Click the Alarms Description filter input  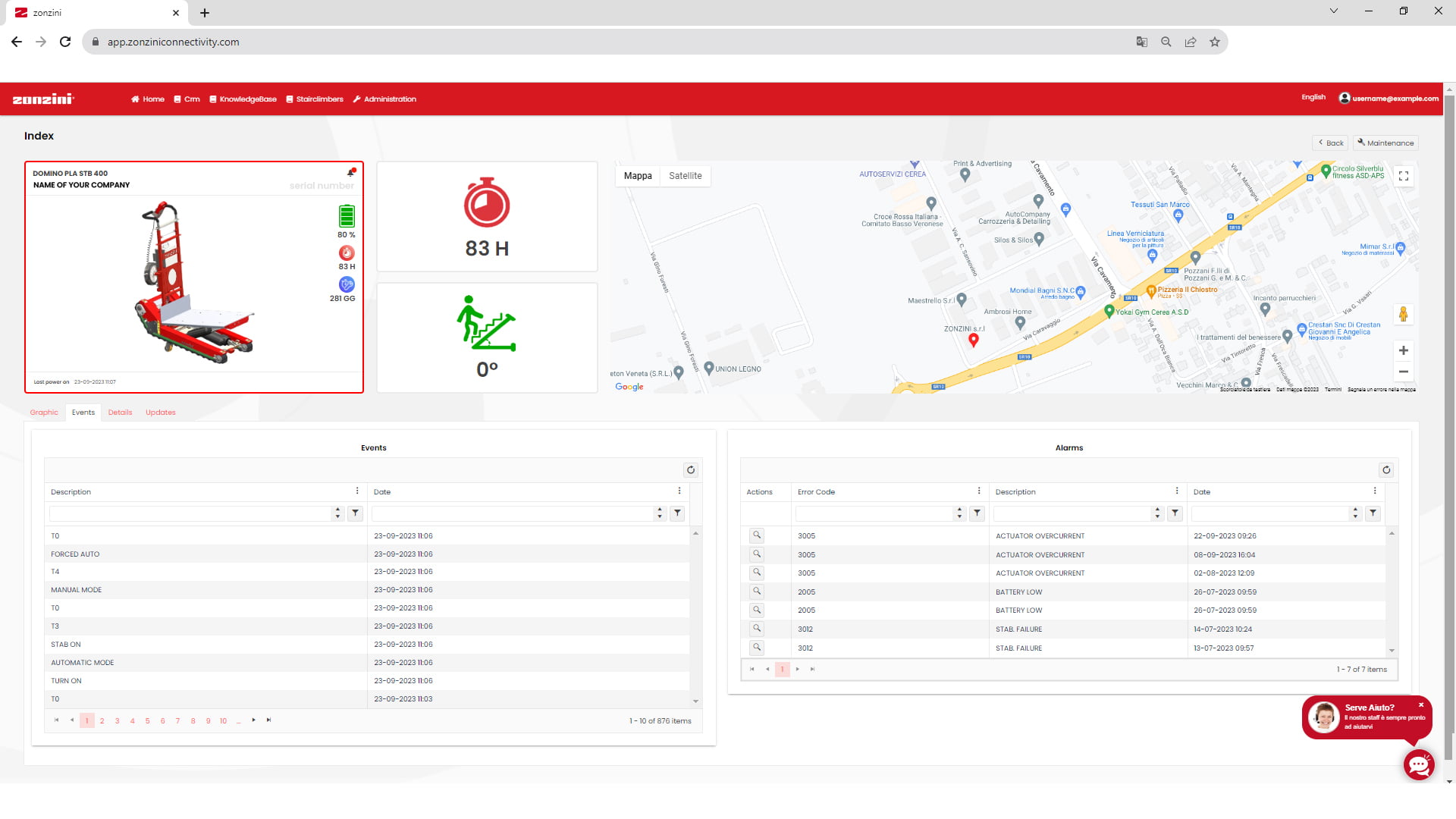pos(1074,513)
